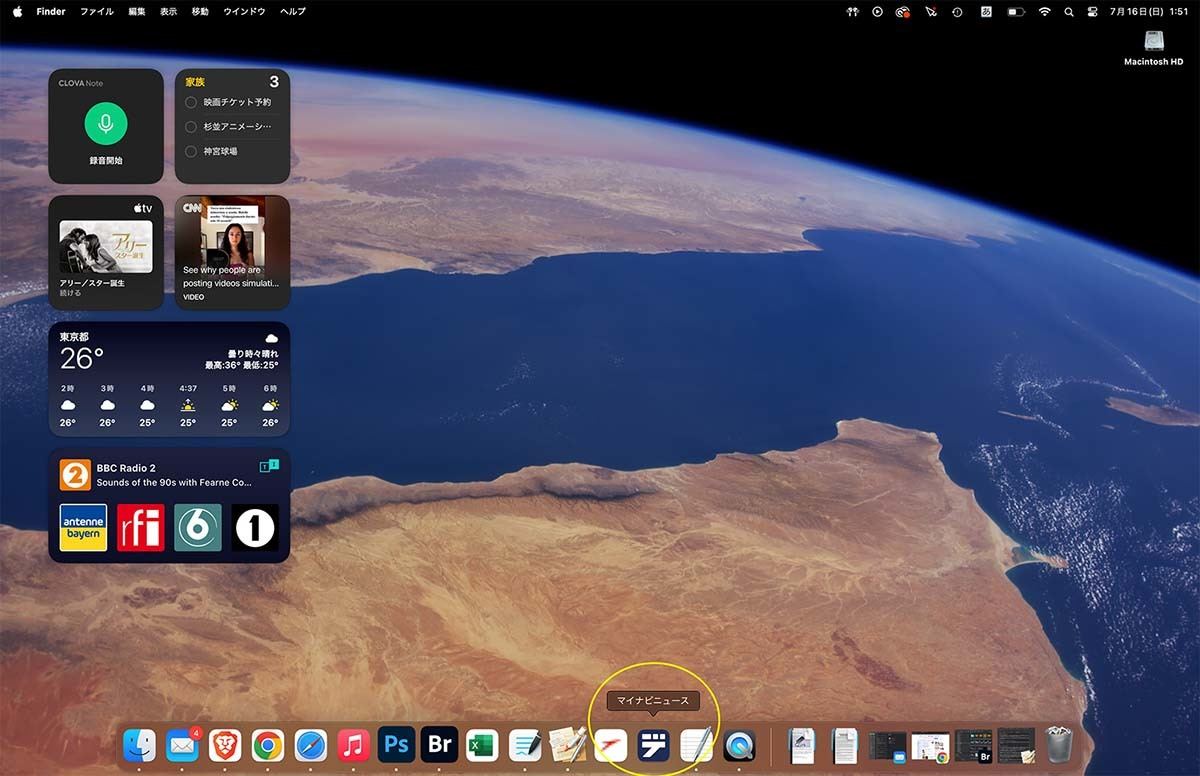Viewport: 1200px width, 776px height.
Task: Launch Google Chrome from the Dock
Action: tap(268, 745)
